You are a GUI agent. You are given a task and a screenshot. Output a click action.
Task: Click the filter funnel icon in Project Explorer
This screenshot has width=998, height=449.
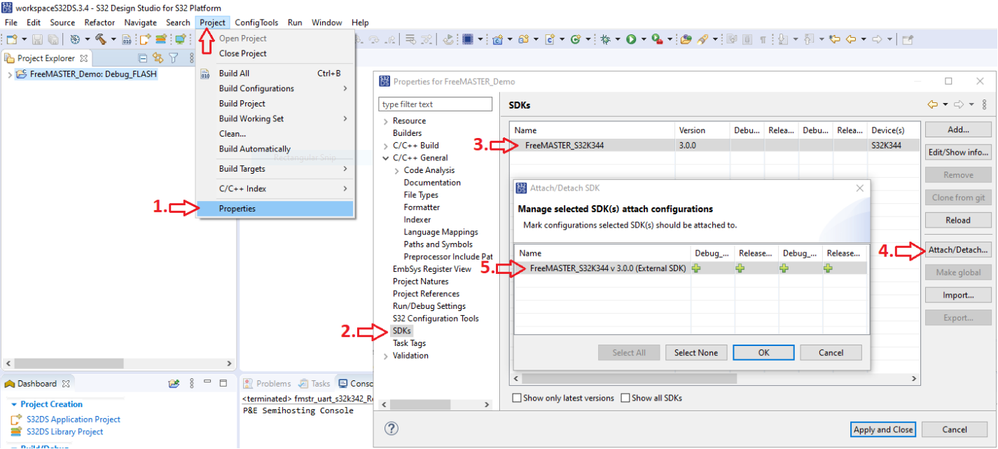[x=173, y=58]
